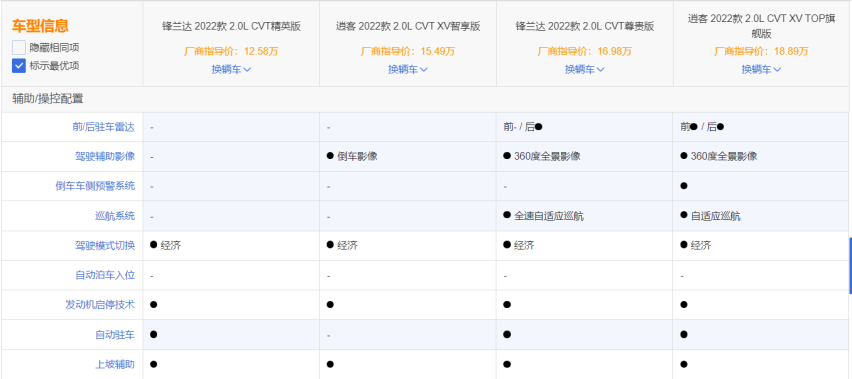Image resolution: width=852 pixels, height=379 pixels.
Task: Click the 驾驶模式切换 row label
Action: pos(105,245)
